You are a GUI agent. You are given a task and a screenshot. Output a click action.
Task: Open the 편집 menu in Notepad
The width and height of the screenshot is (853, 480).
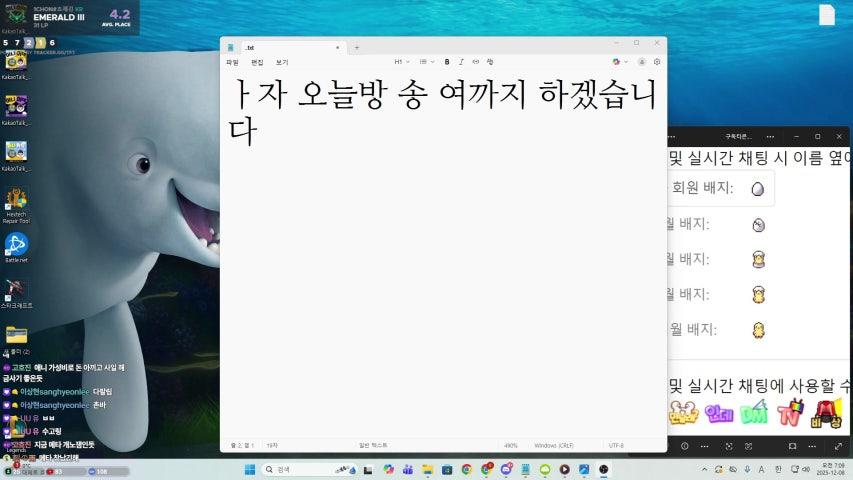tap(257, 63)
